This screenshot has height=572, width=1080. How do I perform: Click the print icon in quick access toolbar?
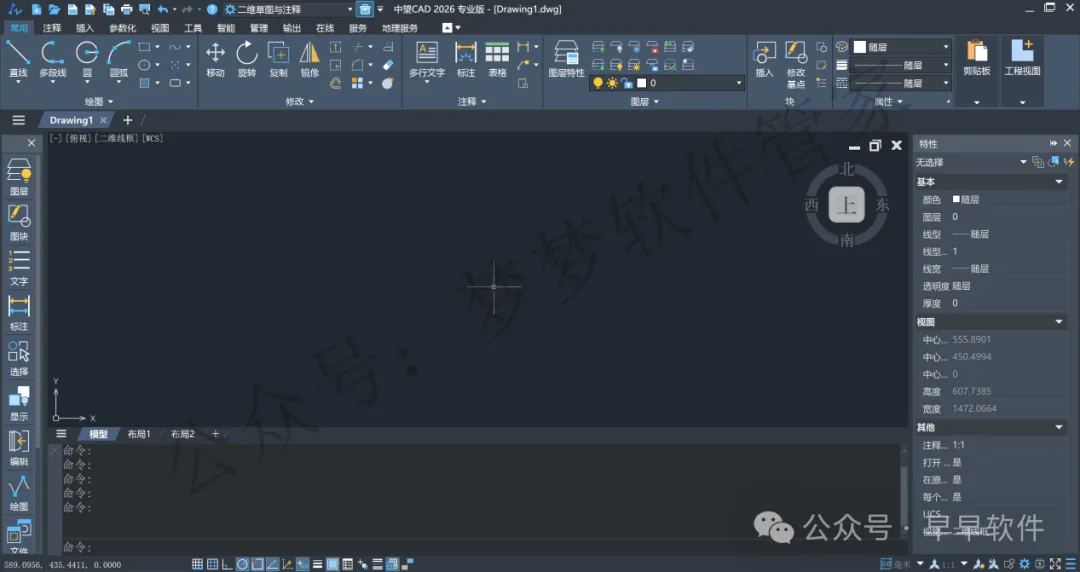[x=126, y=10]
